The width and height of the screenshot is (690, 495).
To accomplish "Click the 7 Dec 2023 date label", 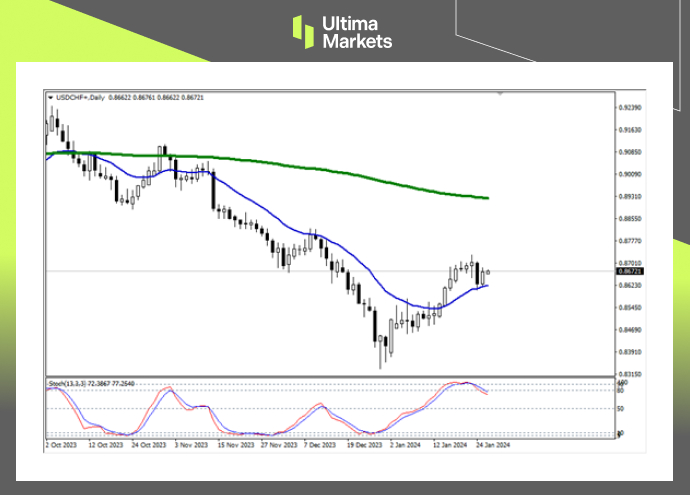I will pyautogui.click(x=320, y=444).
